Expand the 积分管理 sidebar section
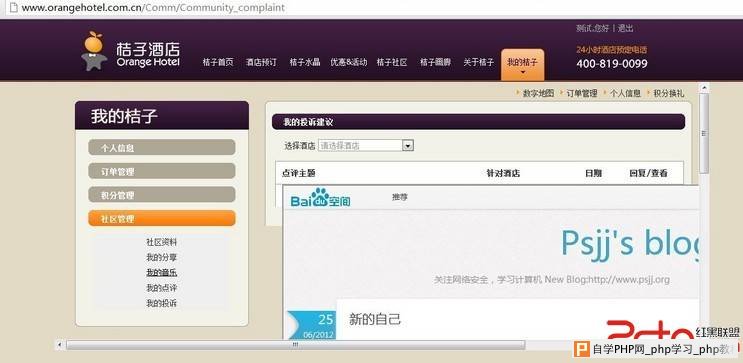743x363 pixels. (162, 195)
